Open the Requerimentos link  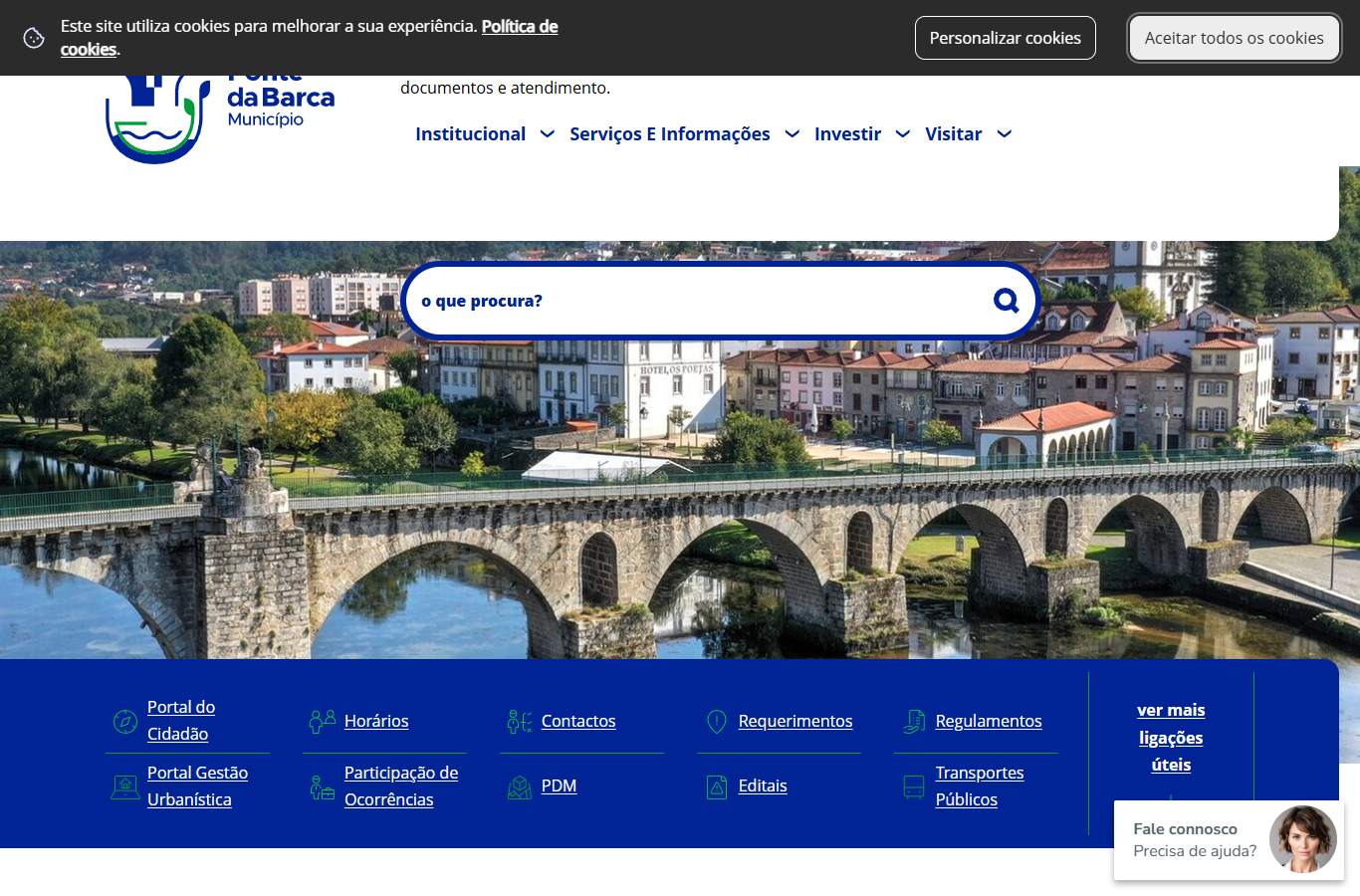click(795, 721)
